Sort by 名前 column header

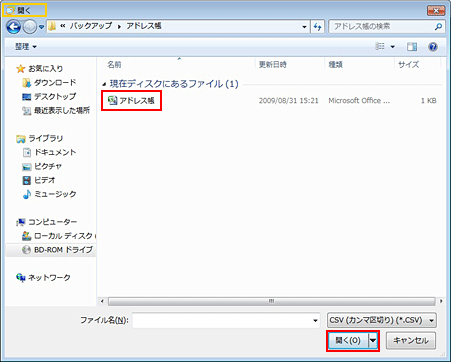pyautogui.click(x=114, y=64)
